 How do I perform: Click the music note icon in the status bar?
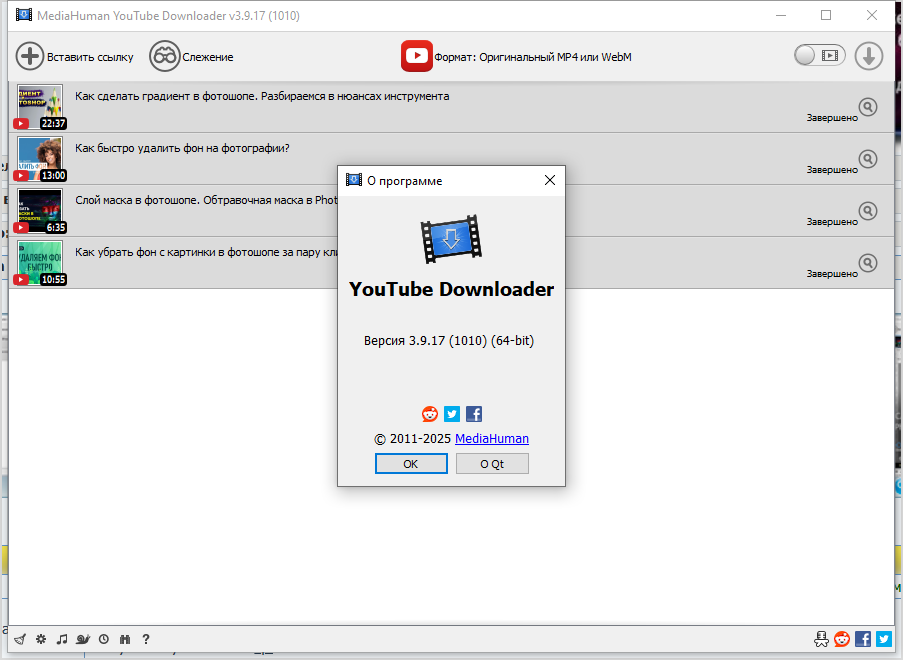click(x=62, y=639)
